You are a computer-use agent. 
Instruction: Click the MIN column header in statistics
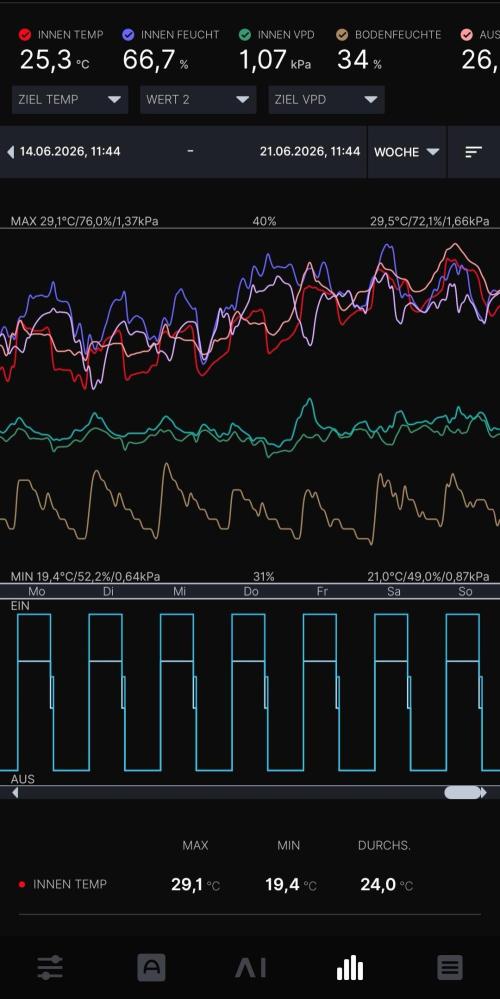[289, 845]
